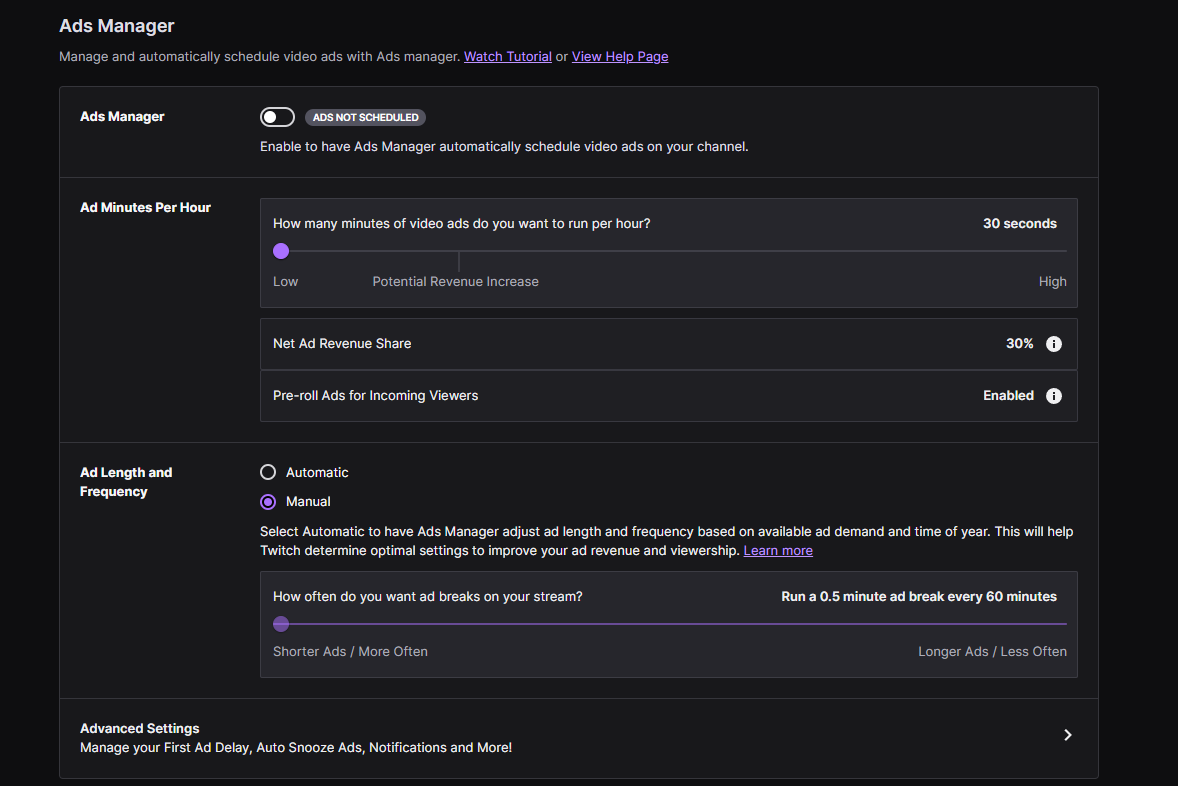Click the Potential Revenue Increase tick marker

point(459,262)
